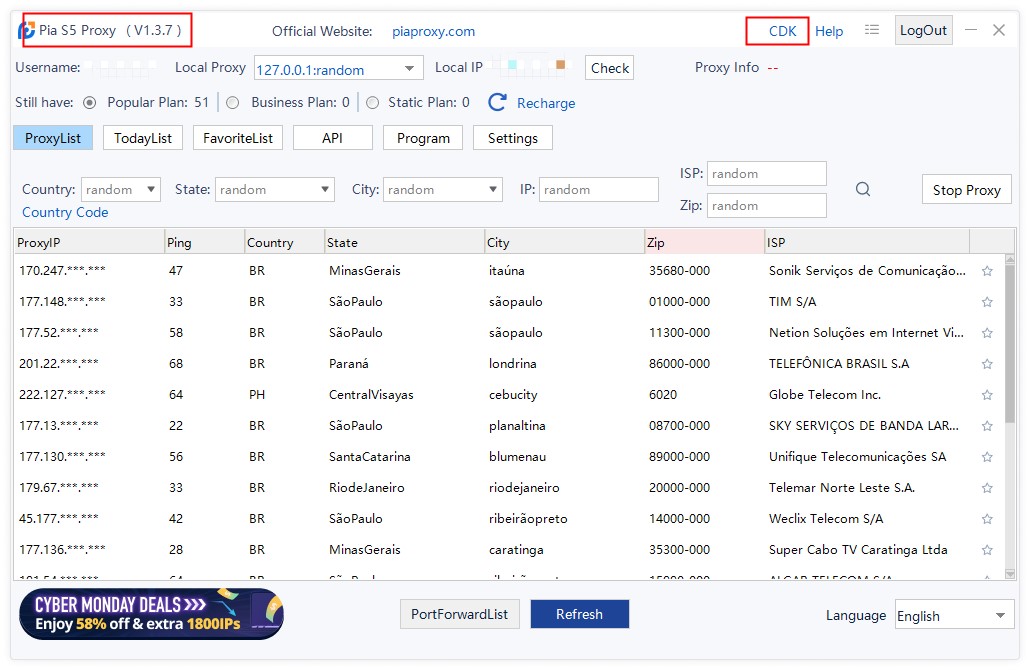Viewport: 1030px width, 670px height.
Task: Click the Check button
Action: point(610,68)
